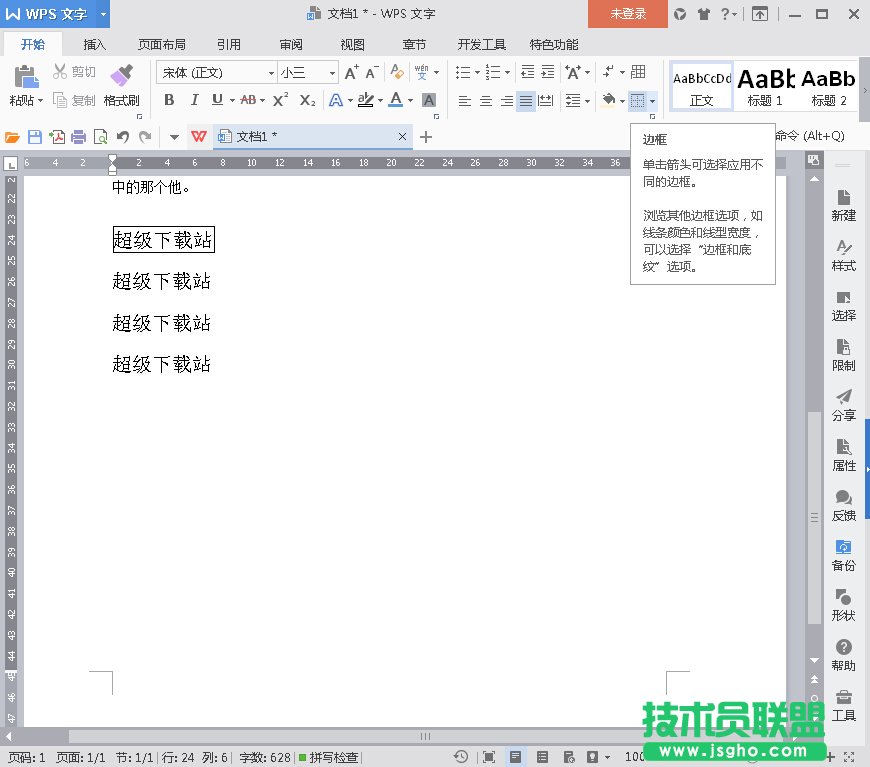
Task: Expand the font size dropdown 小三
Action: (x=332, y=73)
